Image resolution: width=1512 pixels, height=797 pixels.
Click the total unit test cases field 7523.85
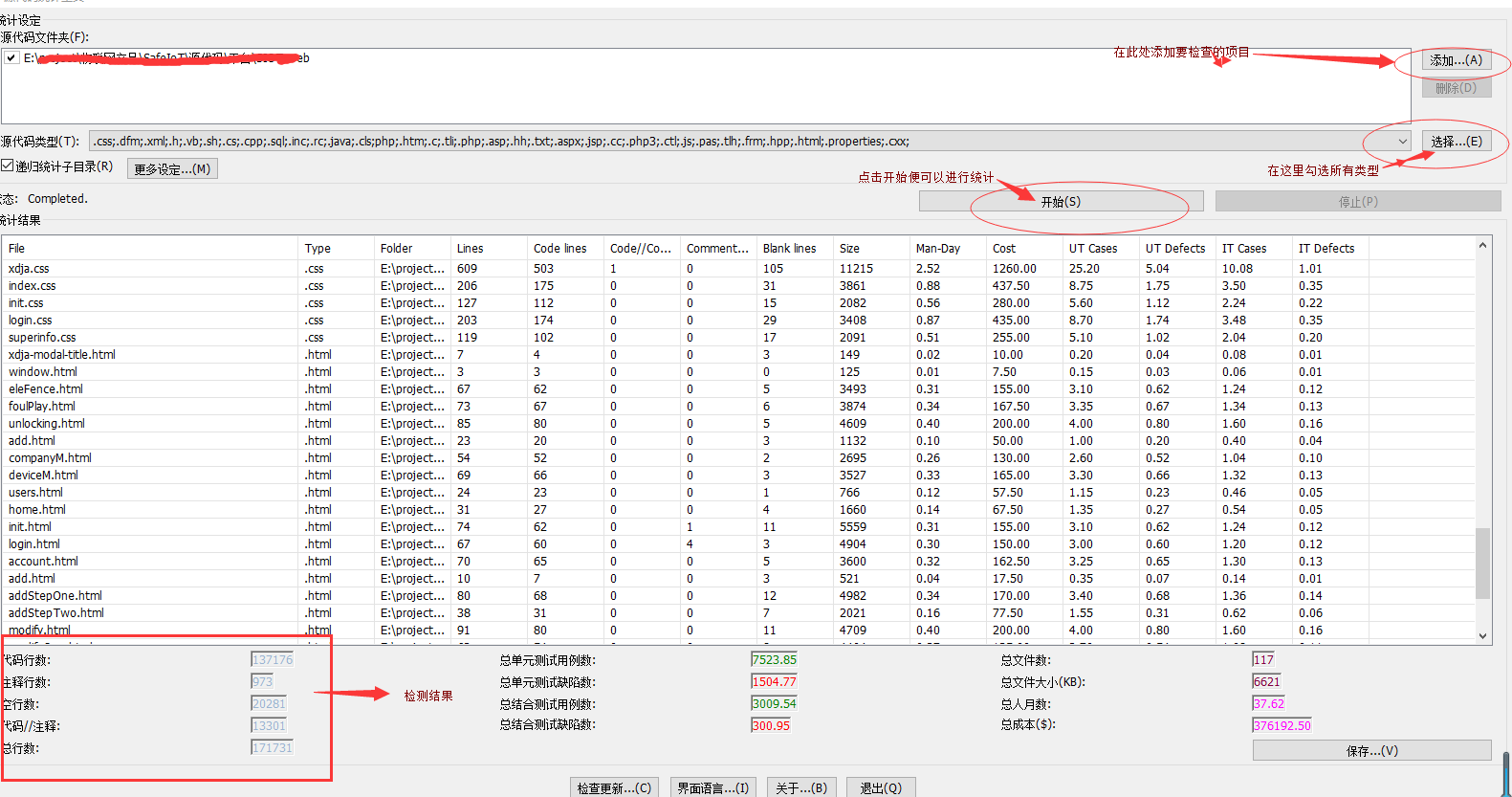(x=775, y=660)
